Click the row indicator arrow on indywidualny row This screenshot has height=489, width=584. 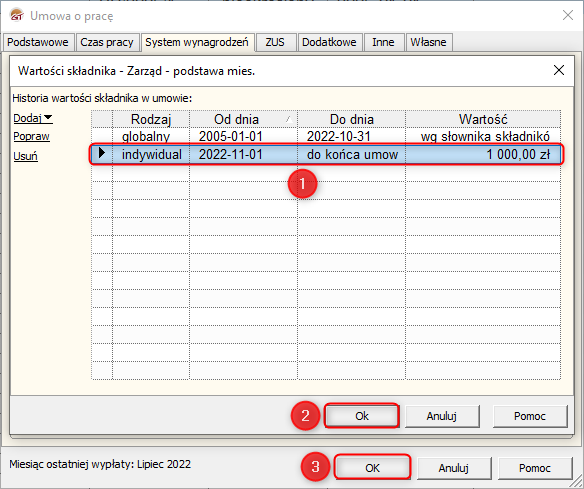(x=102, y=153)
